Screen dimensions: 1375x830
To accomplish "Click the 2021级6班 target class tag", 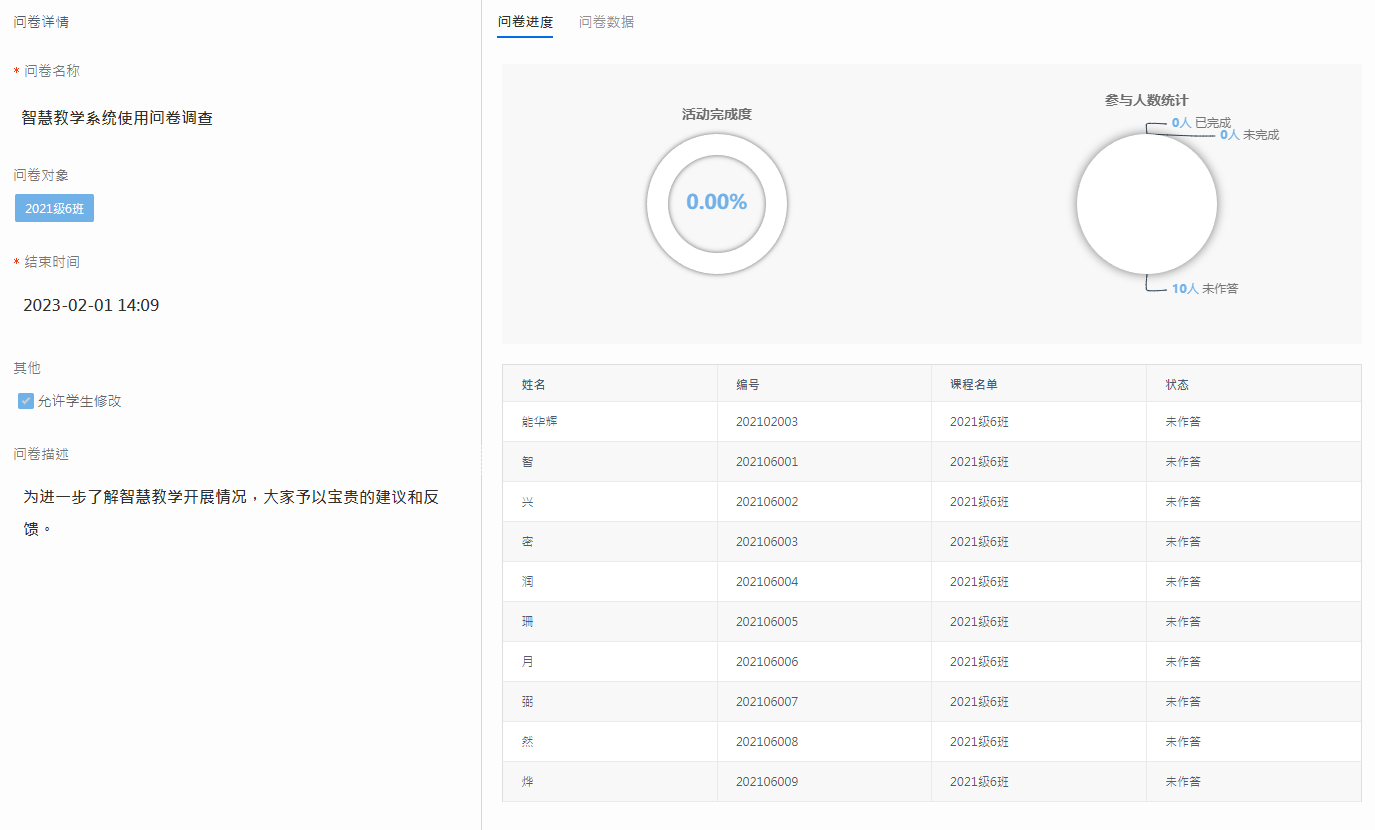I will coord(54,208).
